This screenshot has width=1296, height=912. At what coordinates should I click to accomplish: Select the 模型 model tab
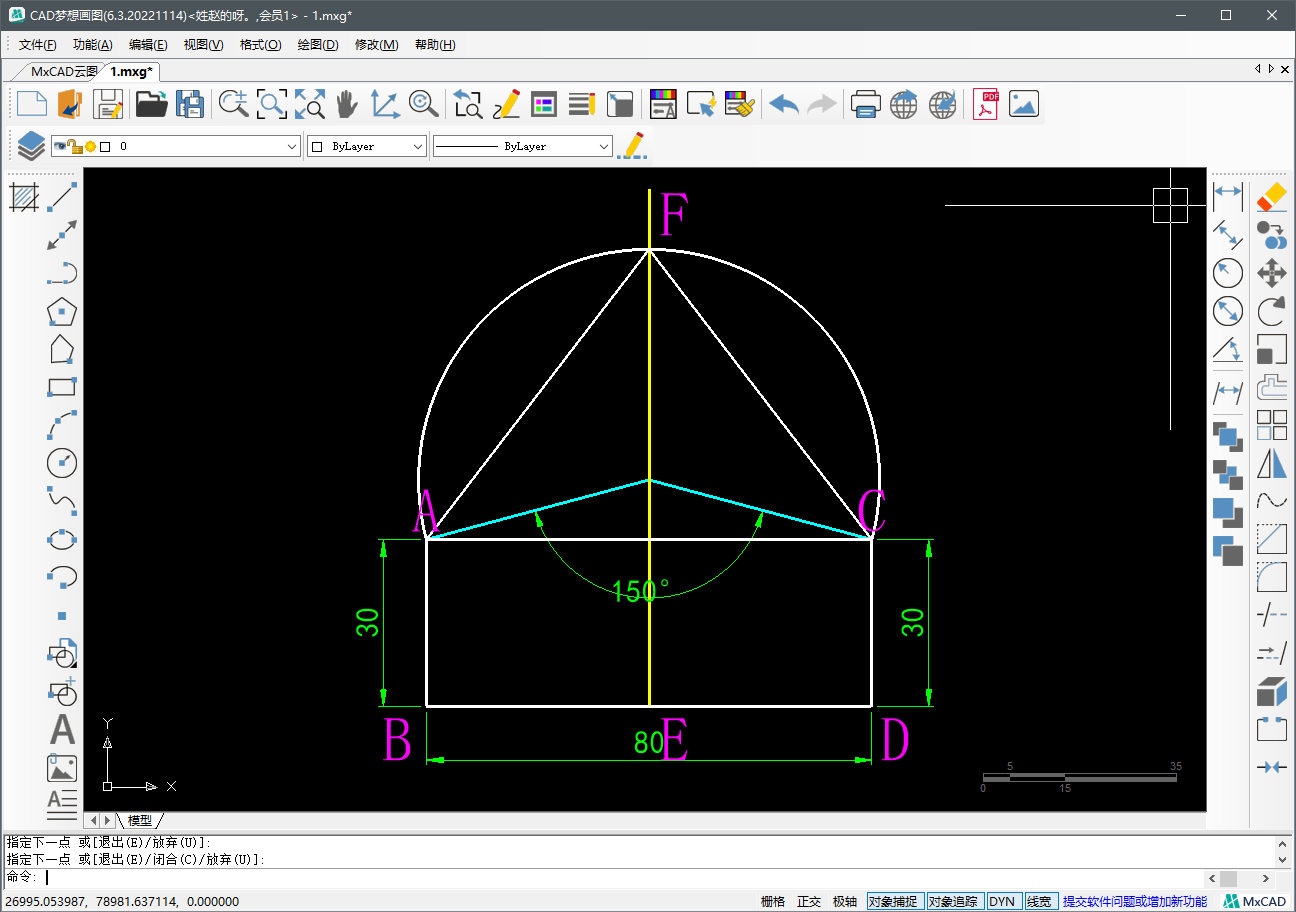139,820
